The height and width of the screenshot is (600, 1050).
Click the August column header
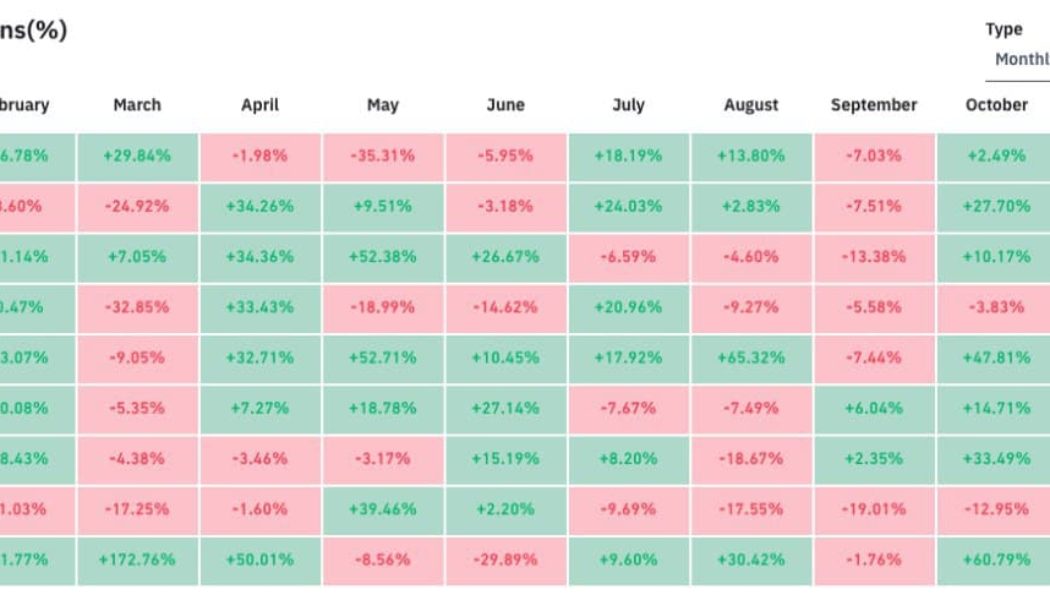(751, 104)
